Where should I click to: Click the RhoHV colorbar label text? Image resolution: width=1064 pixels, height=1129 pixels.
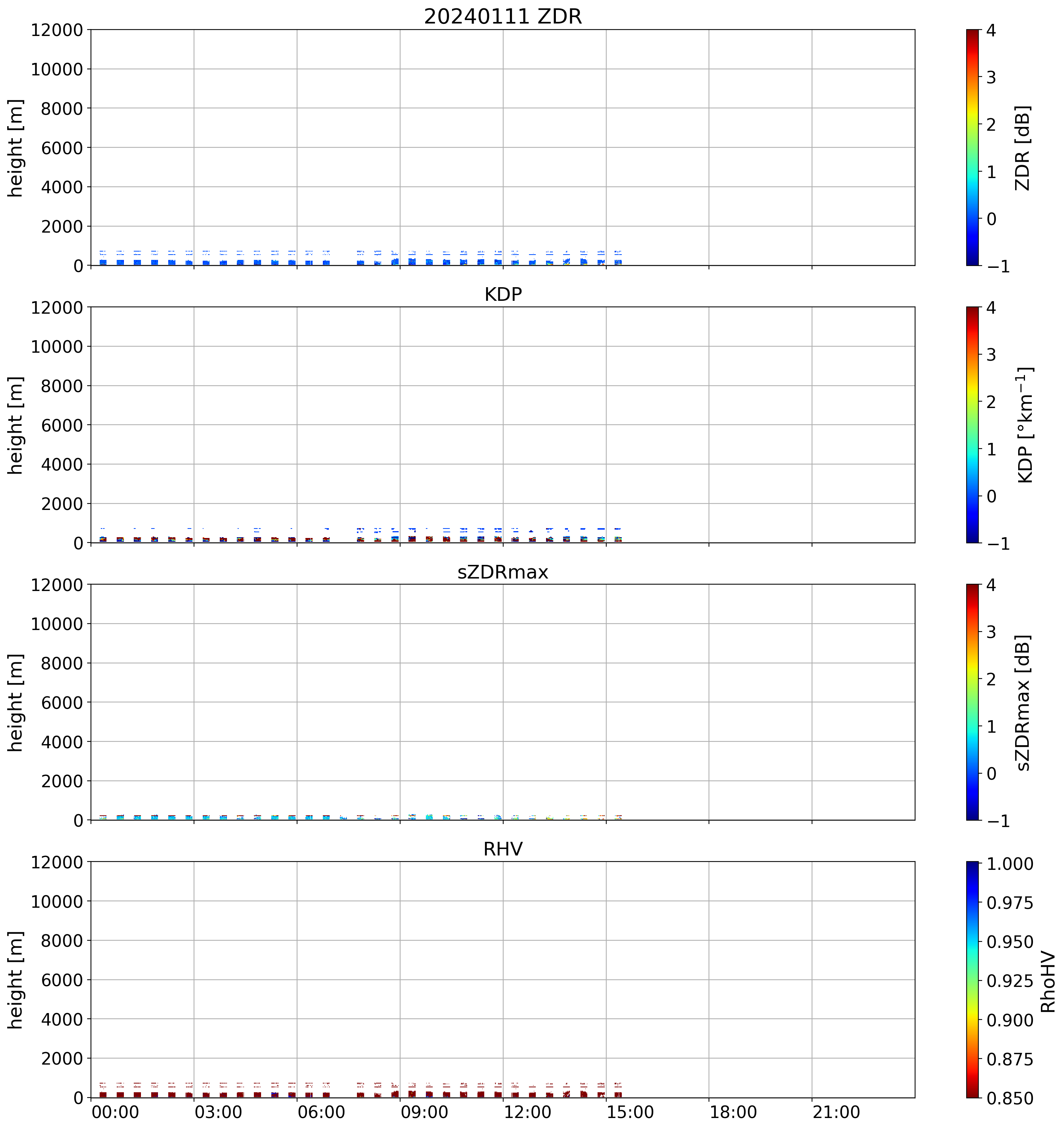[x=1048, y=982]
